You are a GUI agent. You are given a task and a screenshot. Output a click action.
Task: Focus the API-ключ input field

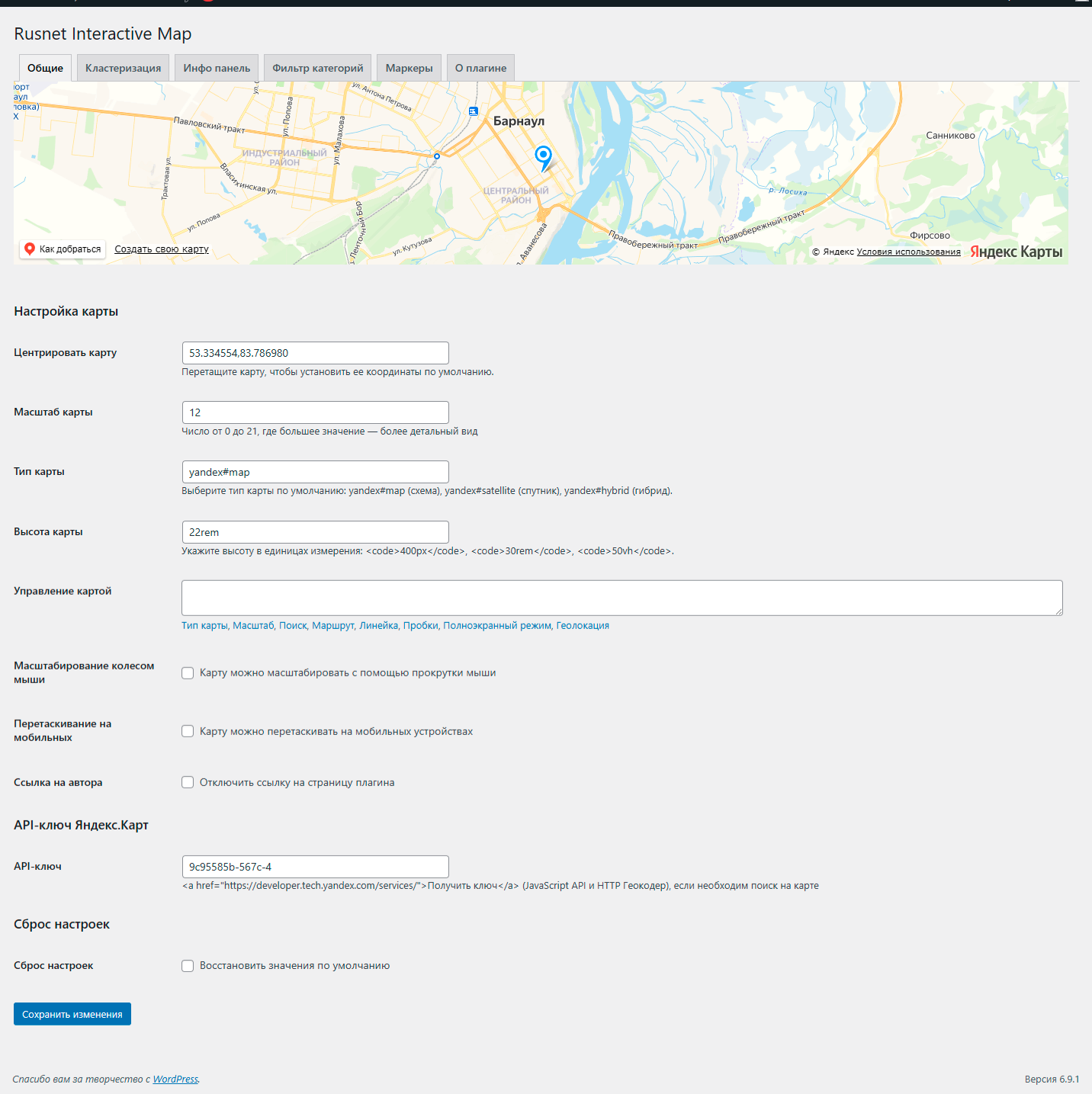pos(316,867)
